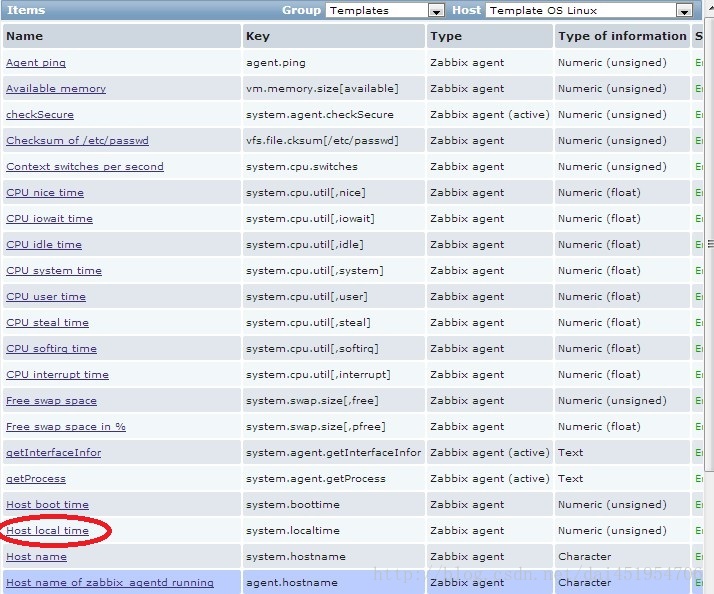714x594 pixels.
Task: Select the system.cpu.switches key text
Action: tap(302, 166)
